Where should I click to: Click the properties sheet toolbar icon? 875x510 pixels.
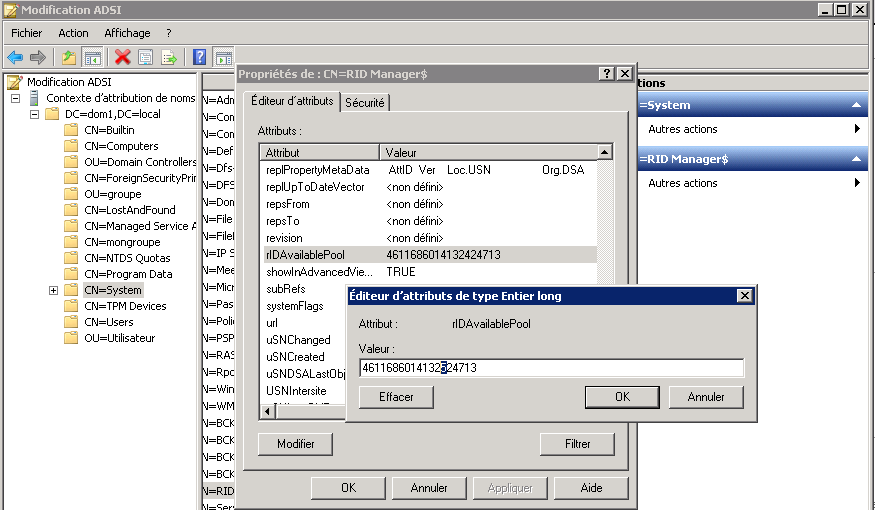[145, 57]
